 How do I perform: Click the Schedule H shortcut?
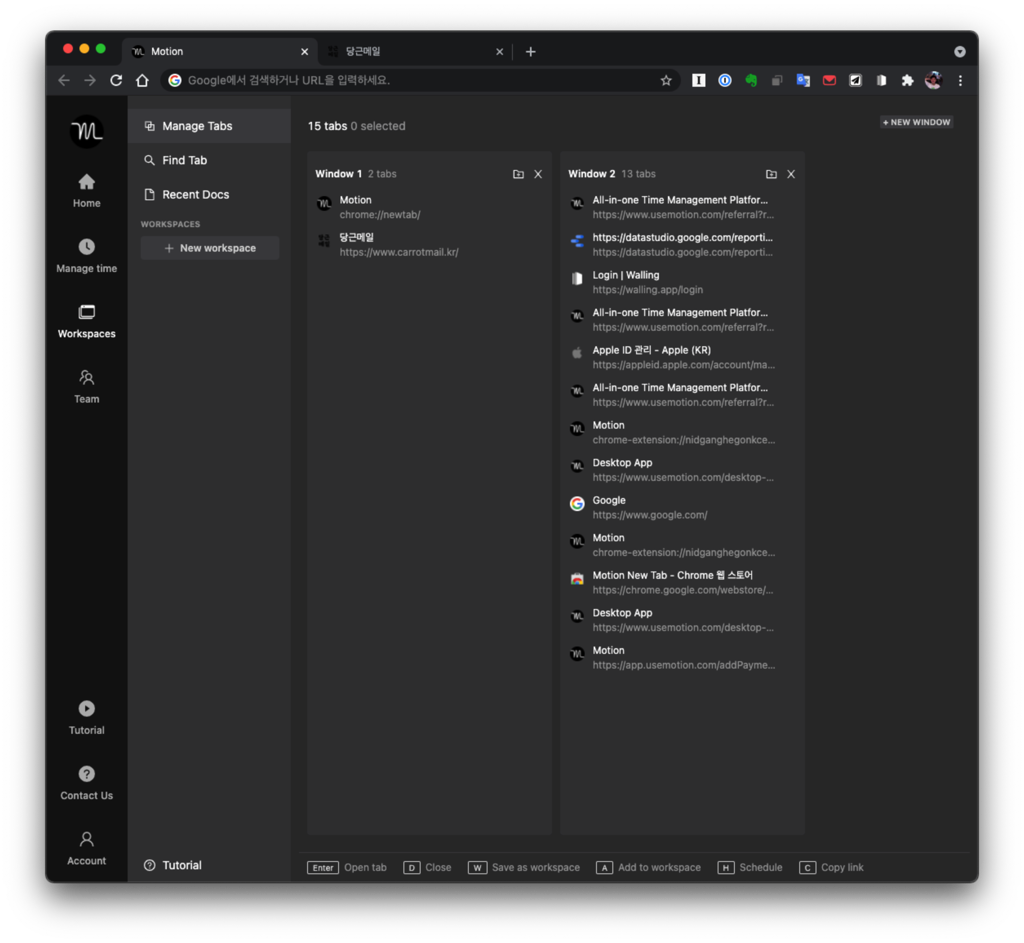(x=750, y=867)
